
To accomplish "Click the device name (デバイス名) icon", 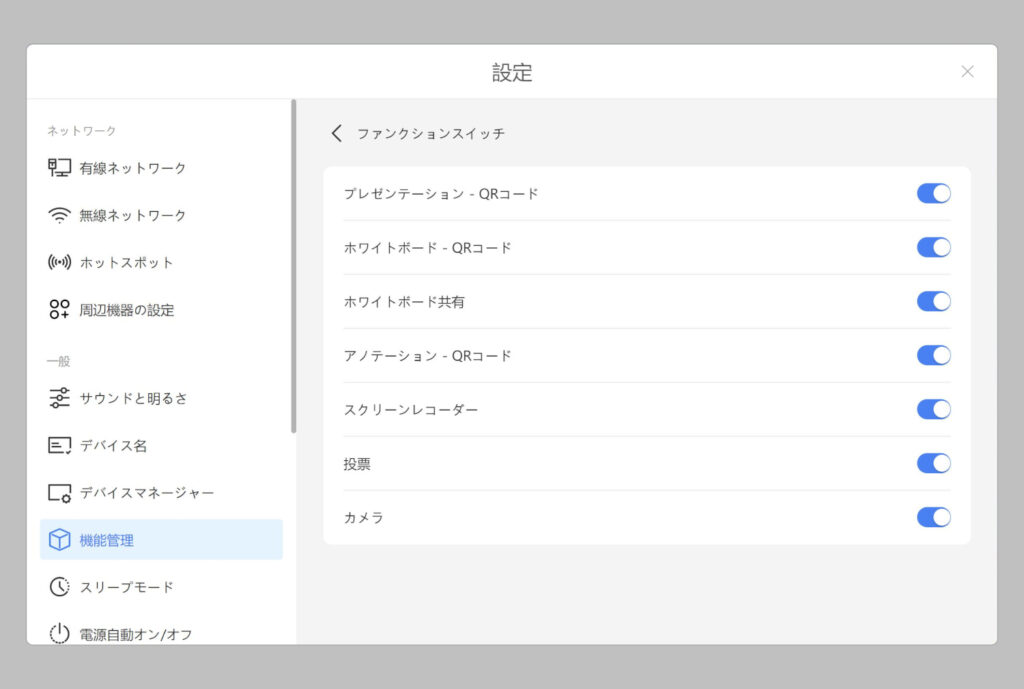I will (x=60, y=445).
